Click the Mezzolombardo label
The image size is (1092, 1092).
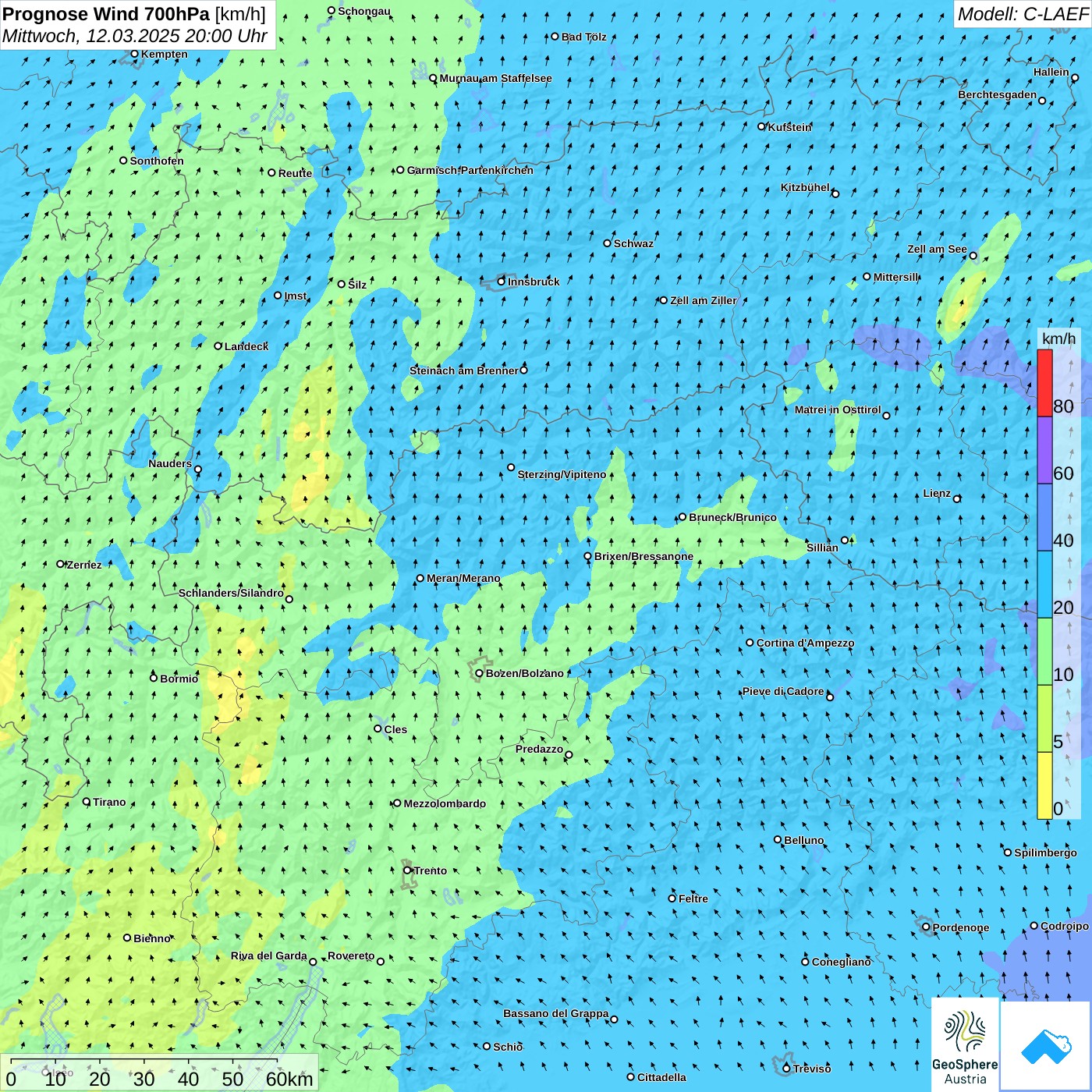(445, 803)
